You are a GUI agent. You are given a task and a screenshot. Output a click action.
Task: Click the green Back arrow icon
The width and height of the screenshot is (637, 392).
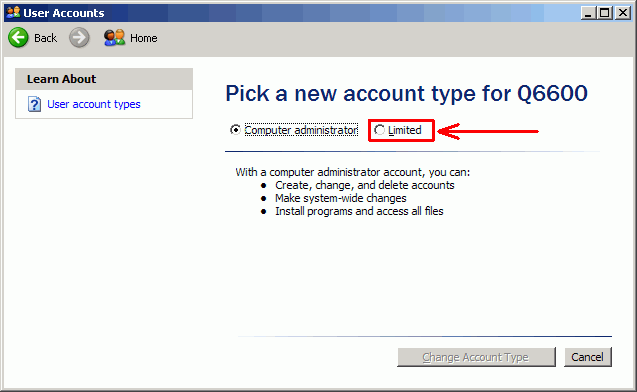18,38
